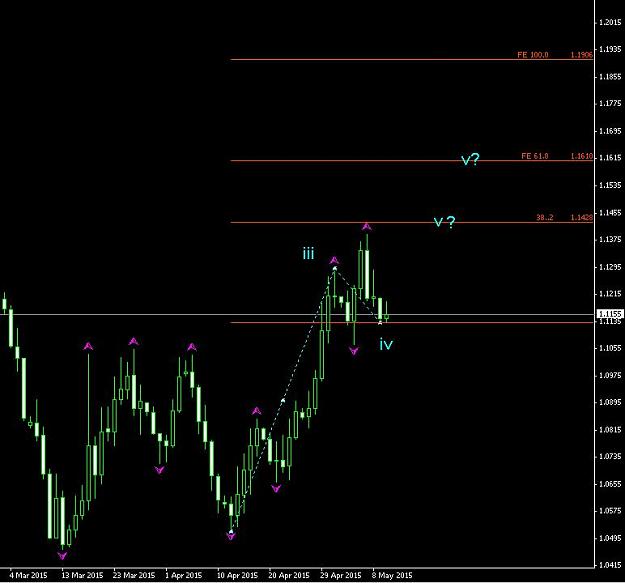Select the white horizontal current price line
The width and height of the screenshot is (625, 583).
[x=297, y=314]
